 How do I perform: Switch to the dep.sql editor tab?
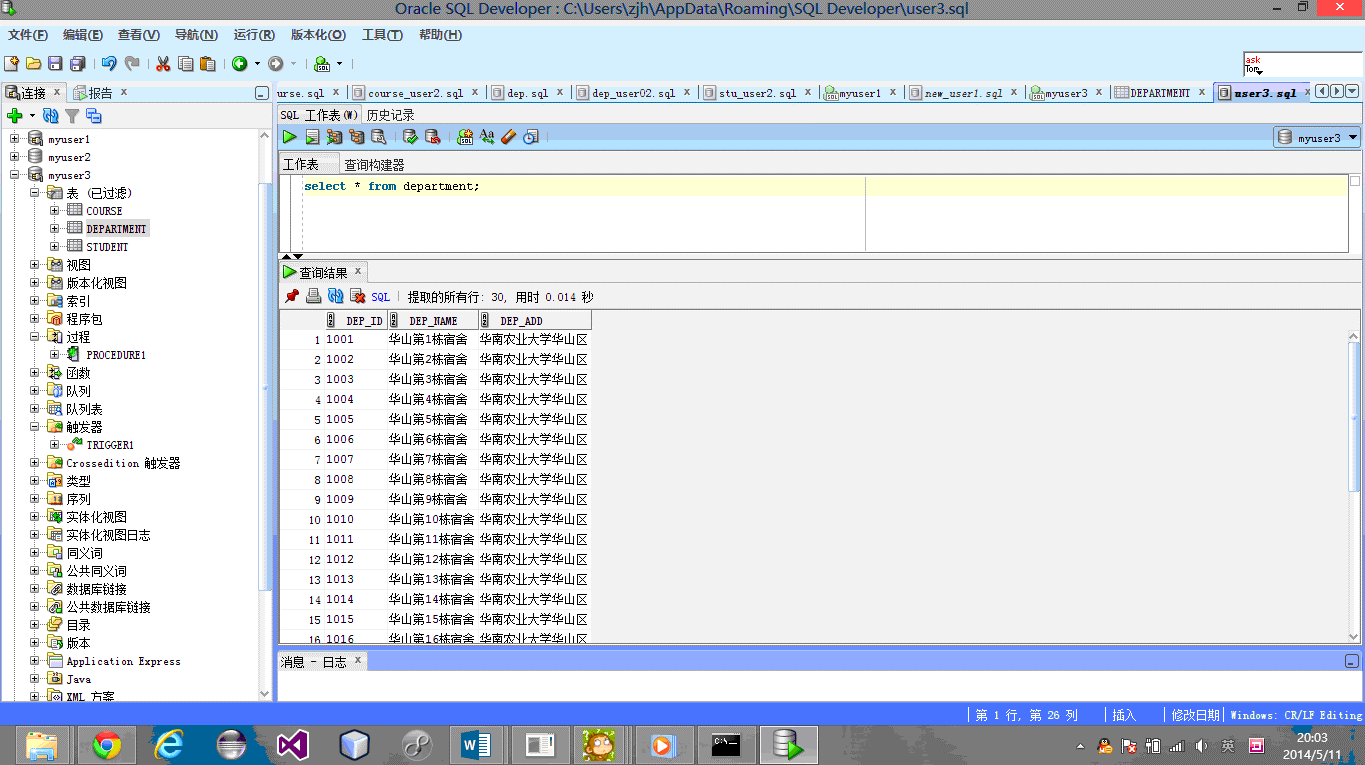click(x=527, y=93)
